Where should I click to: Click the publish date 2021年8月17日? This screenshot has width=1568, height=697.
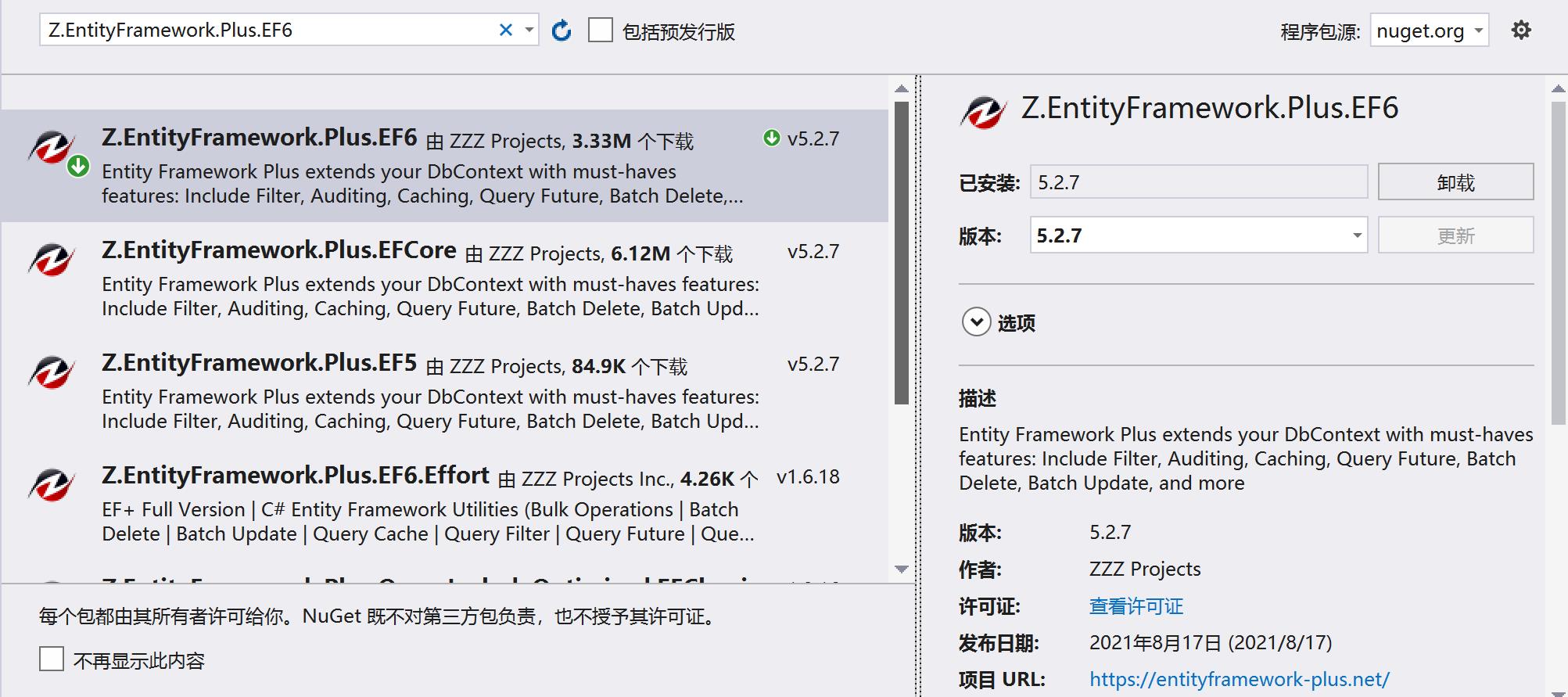pyautogui.click(x=1211, y=643)
